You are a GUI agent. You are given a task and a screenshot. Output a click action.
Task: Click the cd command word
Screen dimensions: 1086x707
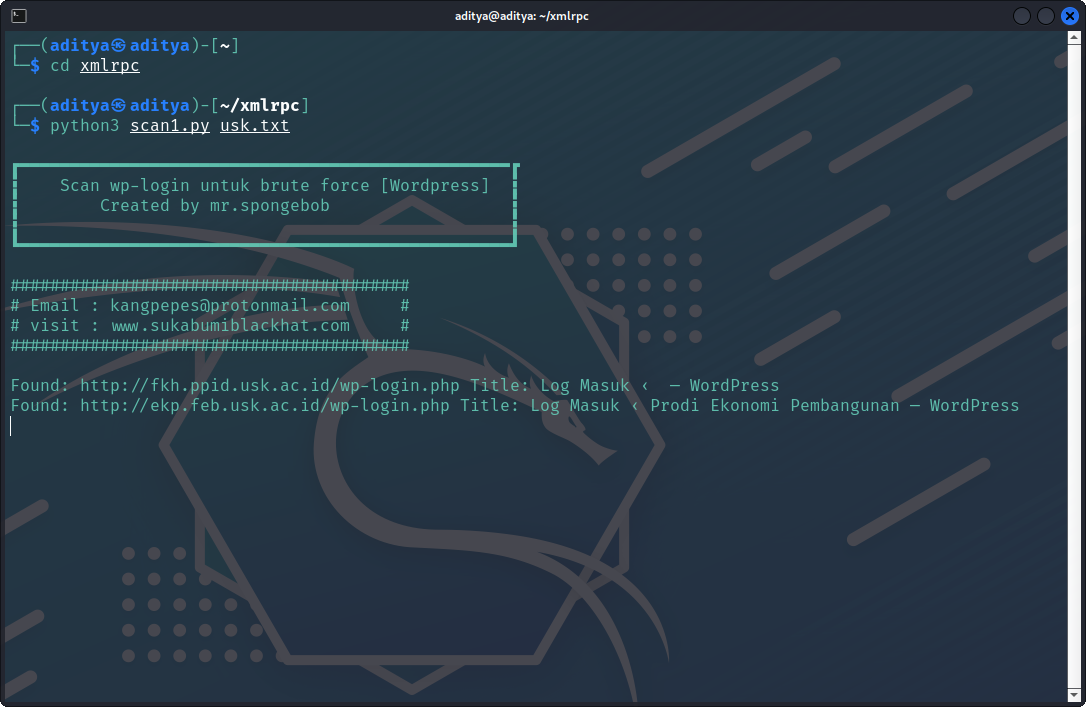point(60,66)
